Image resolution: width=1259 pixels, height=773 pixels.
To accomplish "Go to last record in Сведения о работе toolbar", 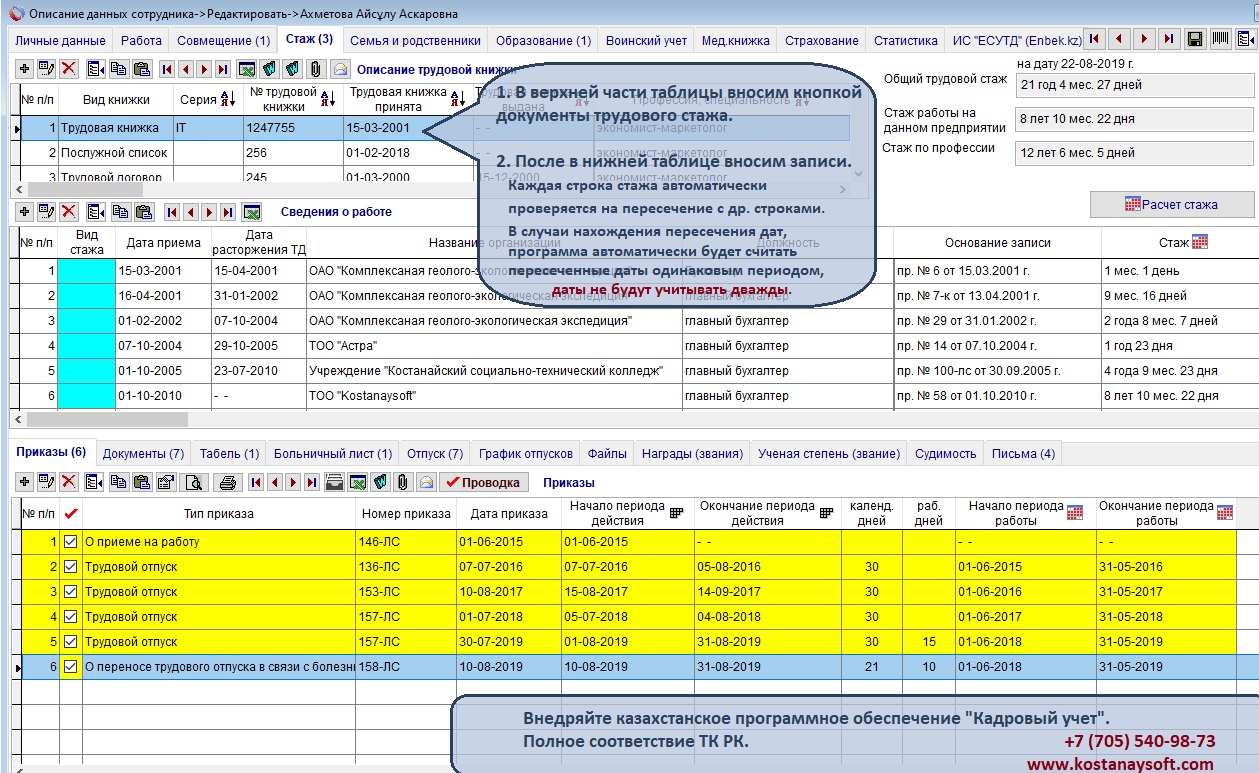I will 228,212.
